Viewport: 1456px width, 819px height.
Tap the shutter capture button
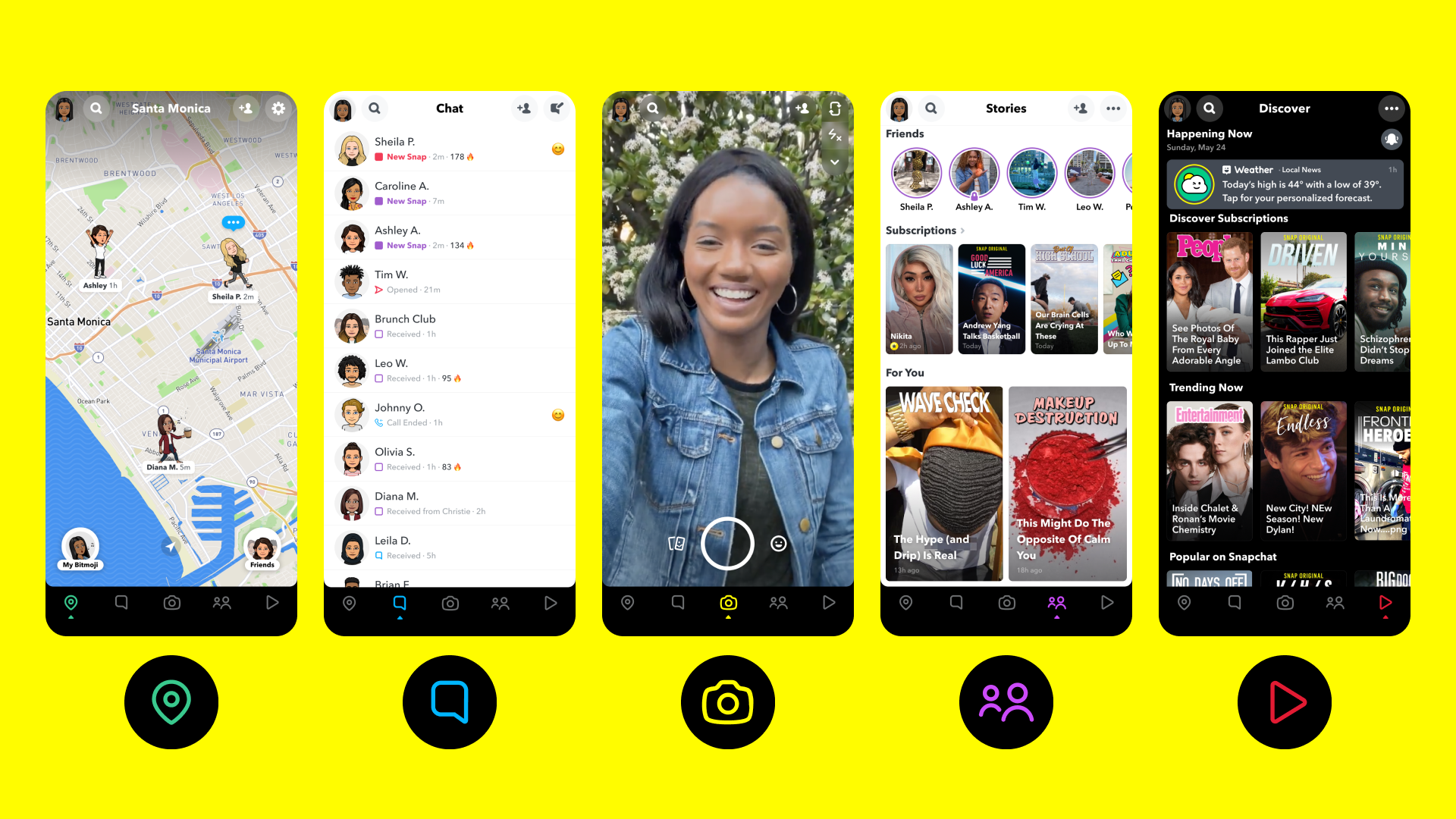coord(728,543)
